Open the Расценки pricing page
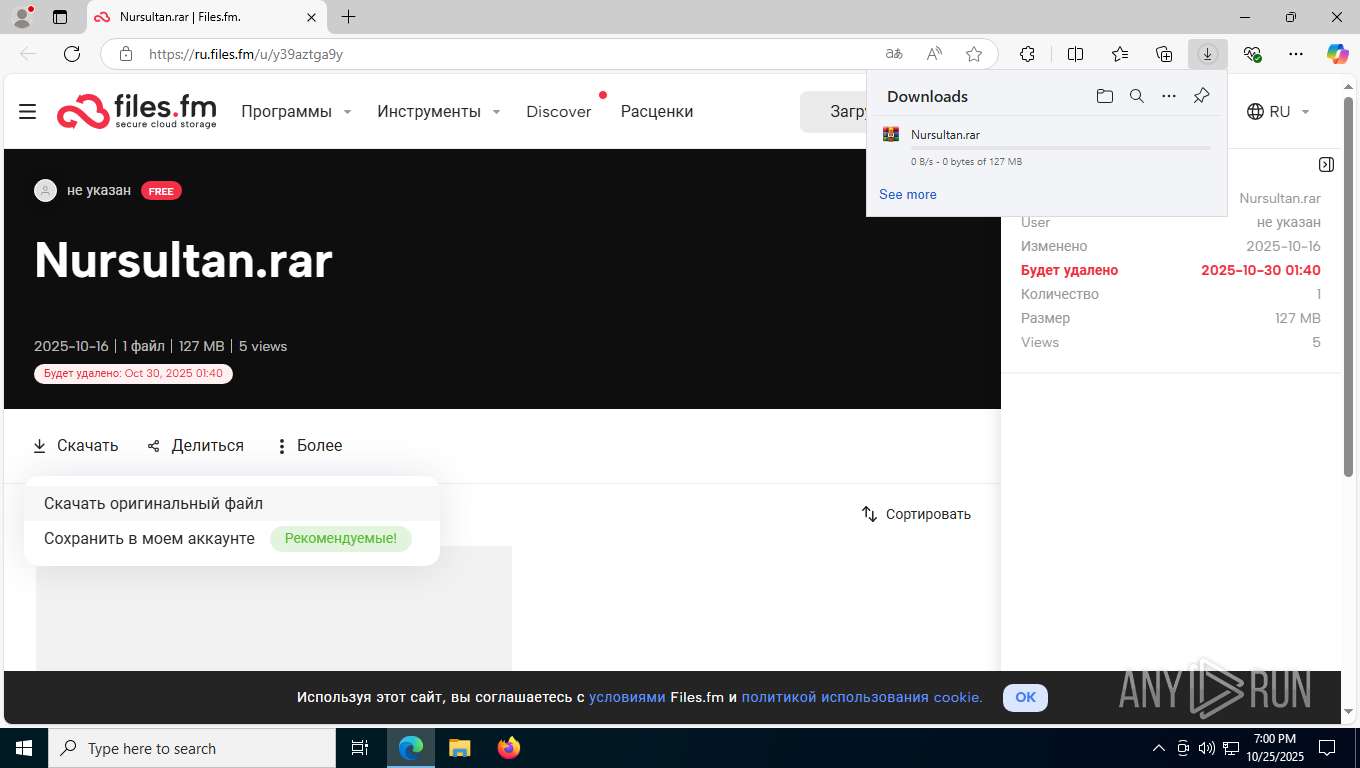The height and width of the screenshot is (768, 1360). (657, 112)
